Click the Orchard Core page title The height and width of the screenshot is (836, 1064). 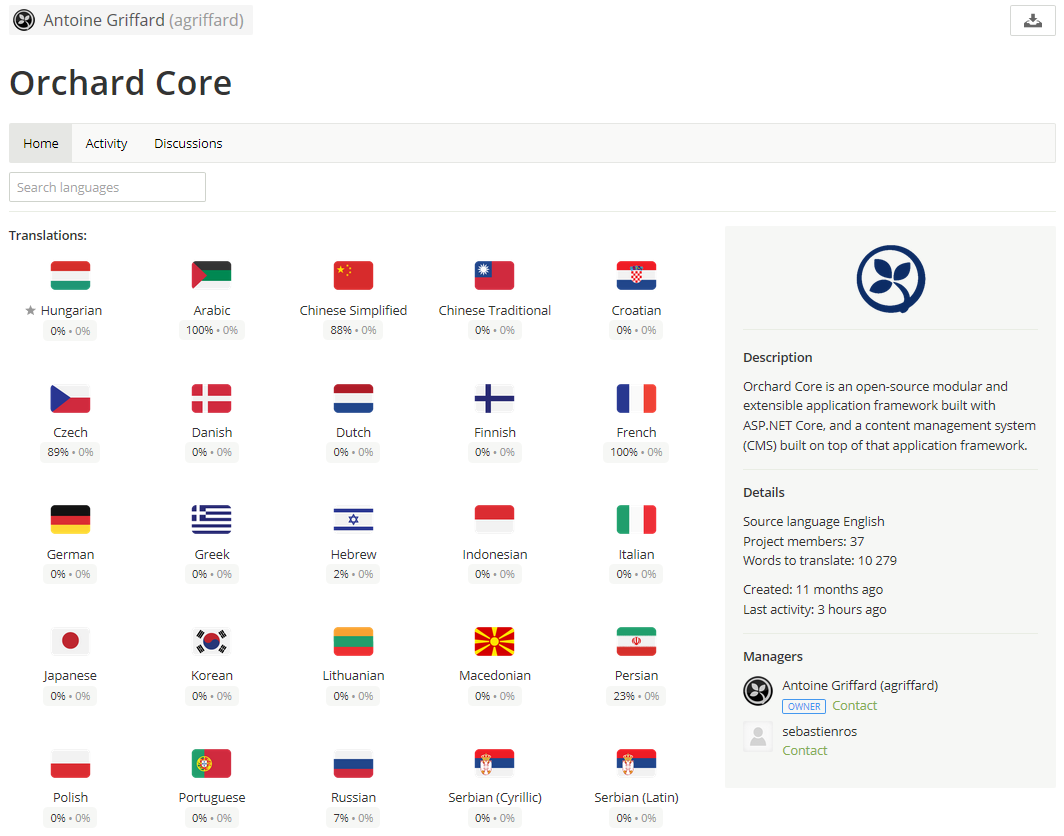pyautogui.click(x=121, y=83)
